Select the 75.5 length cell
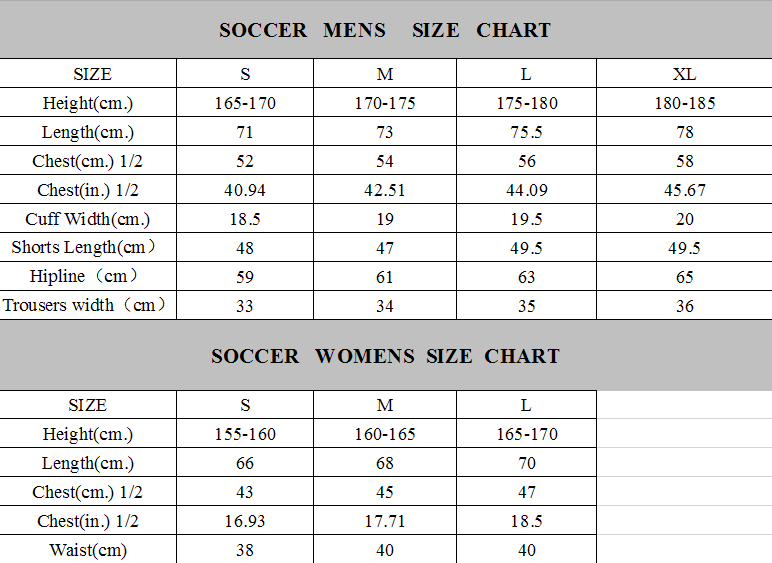 point(527,132)
